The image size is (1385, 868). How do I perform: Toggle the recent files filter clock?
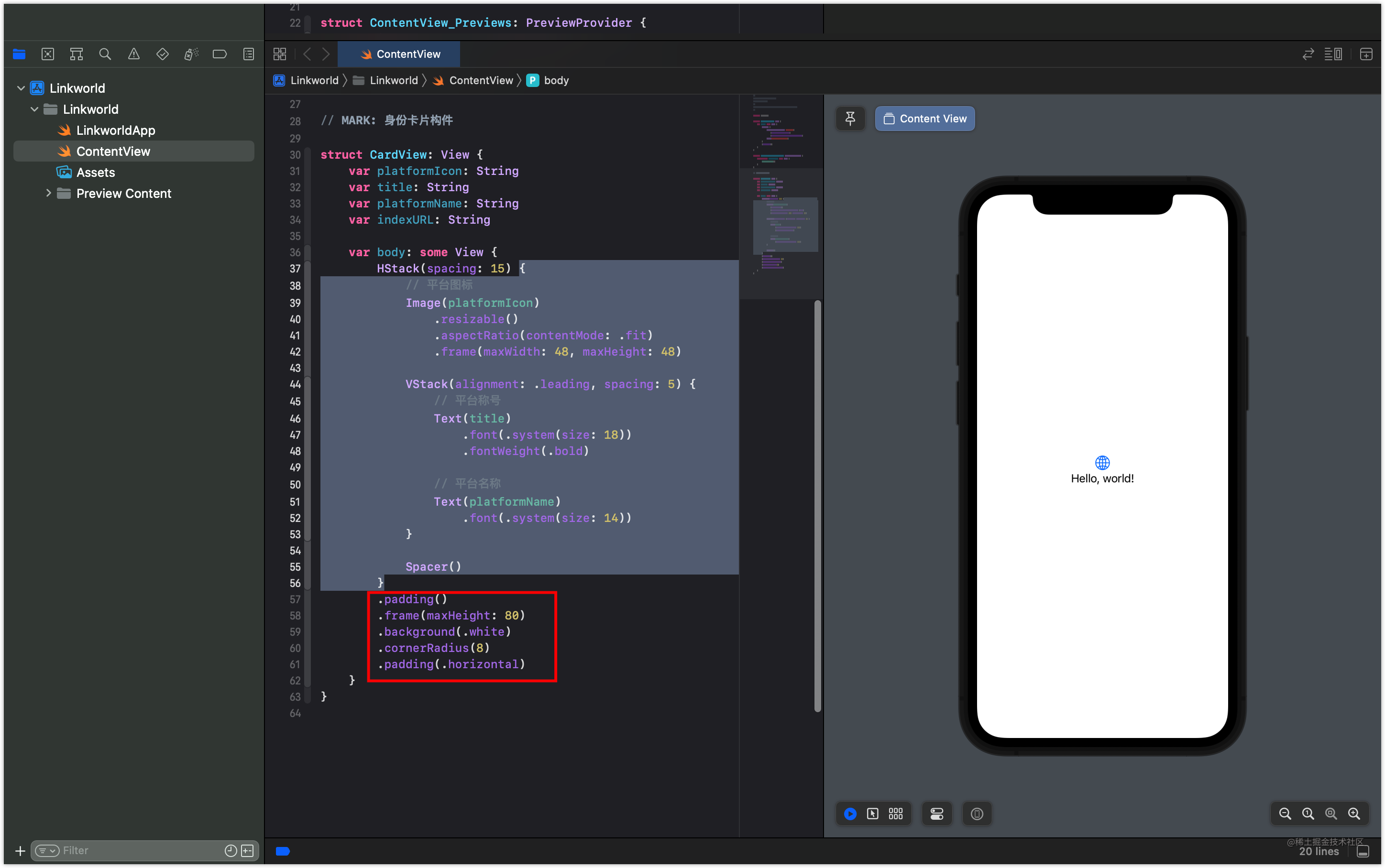pos(230,851)
